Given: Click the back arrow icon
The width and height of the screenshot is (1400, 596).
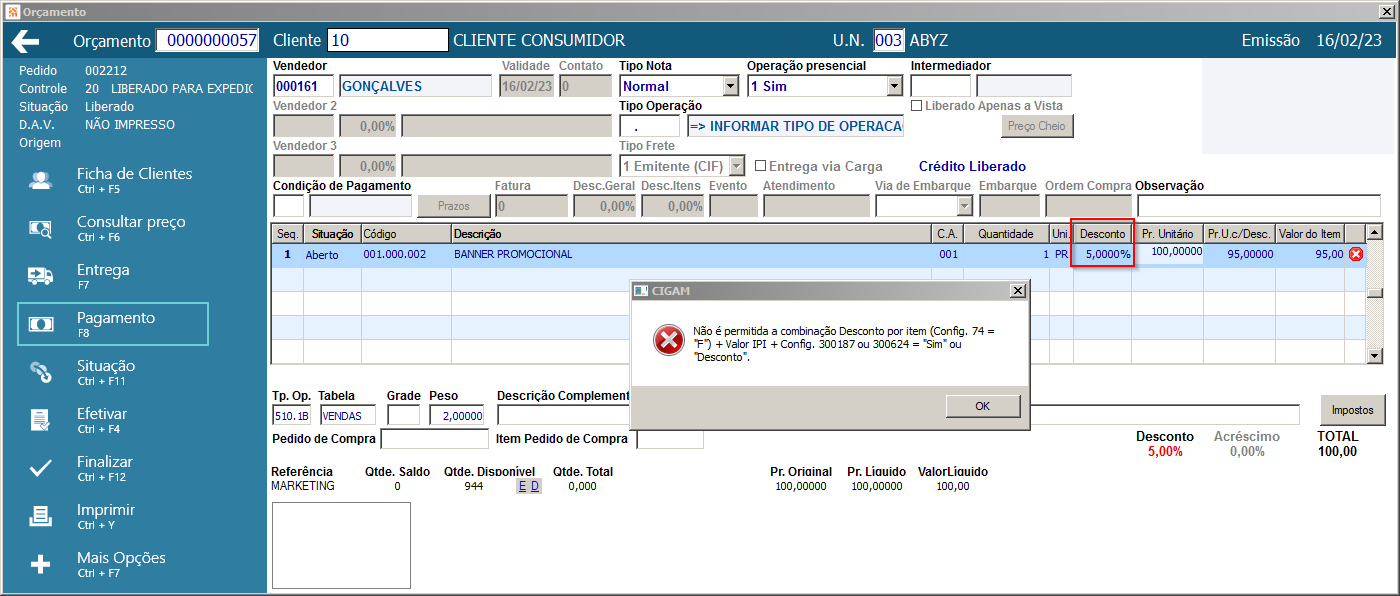Looking at the screenshot, I should (x=26, y=41).
